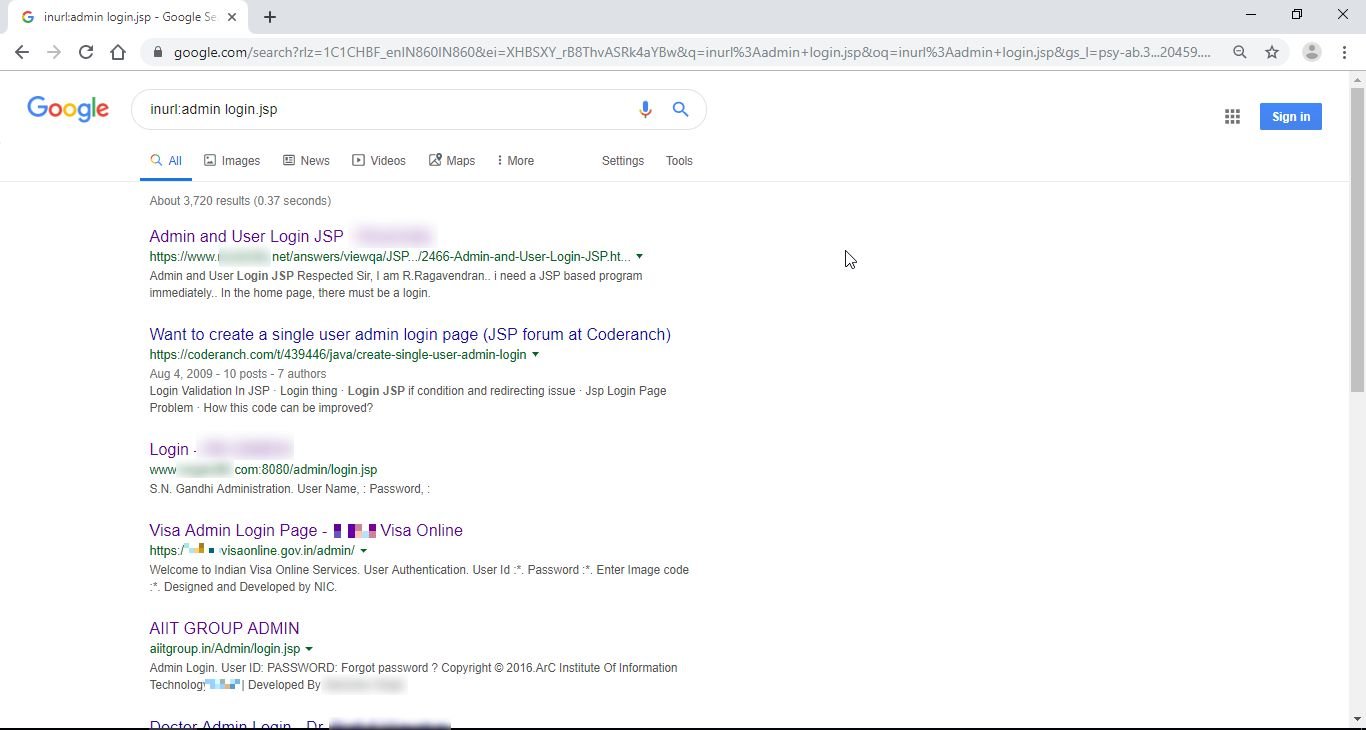Switch to Videos results
1366x730 pixels.
[379, 161]
